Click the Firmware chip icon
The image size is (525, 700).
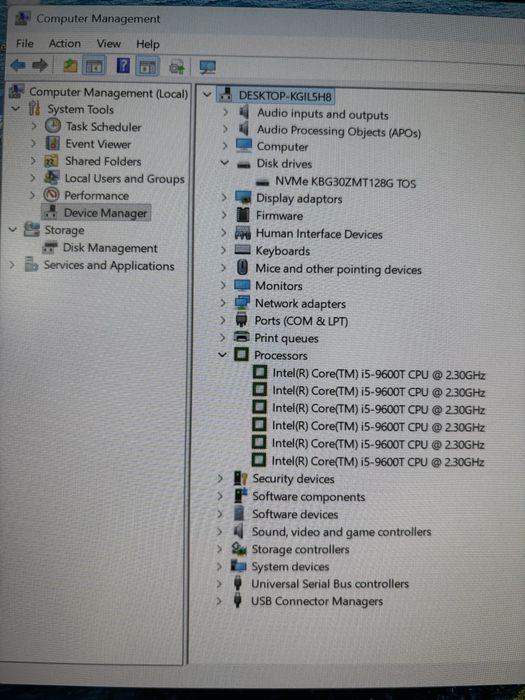click(243, 215)
